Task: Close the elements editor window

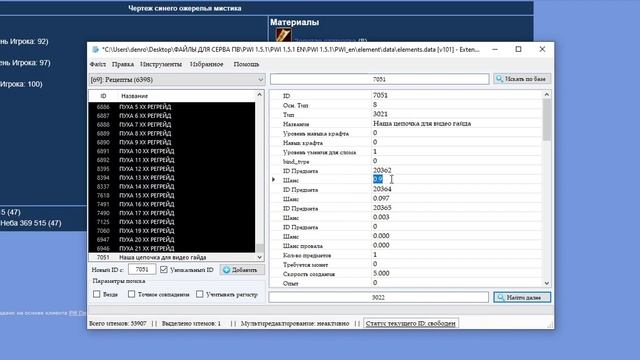Action: [x=542, y=49]
